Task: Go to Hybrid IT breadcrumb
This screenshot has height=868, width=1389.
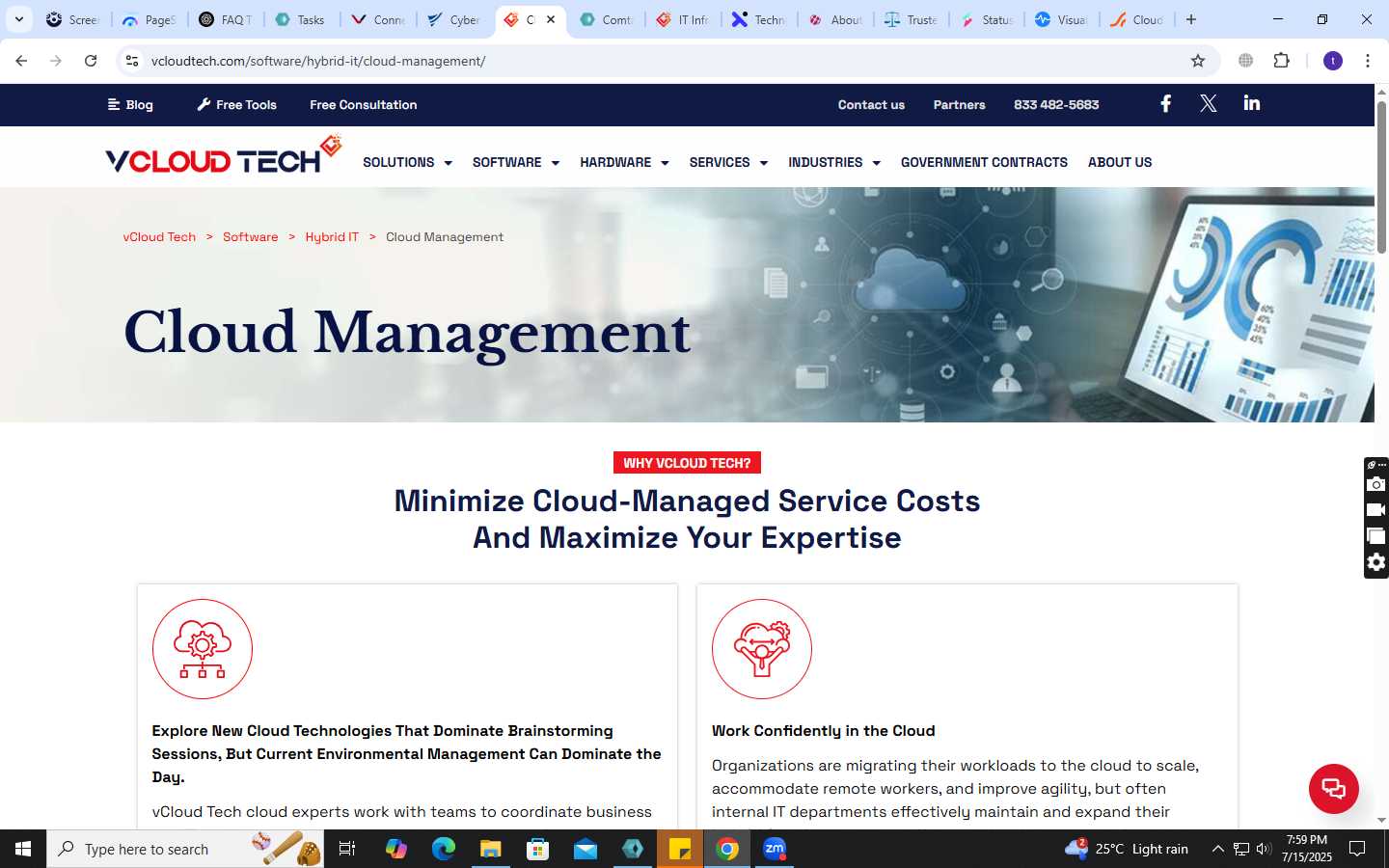Action: (x=332, y=236)
